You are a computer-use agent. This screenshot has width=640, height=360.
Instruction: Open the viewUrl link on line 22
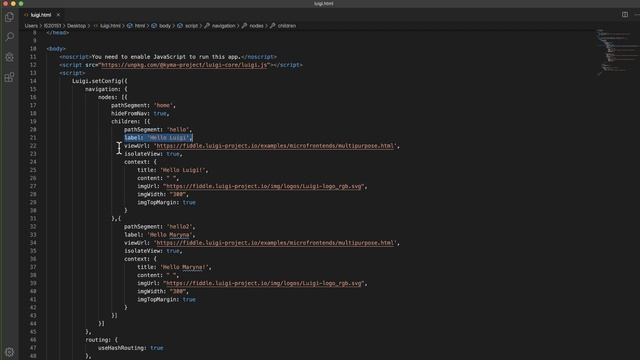tap(275, 146)
